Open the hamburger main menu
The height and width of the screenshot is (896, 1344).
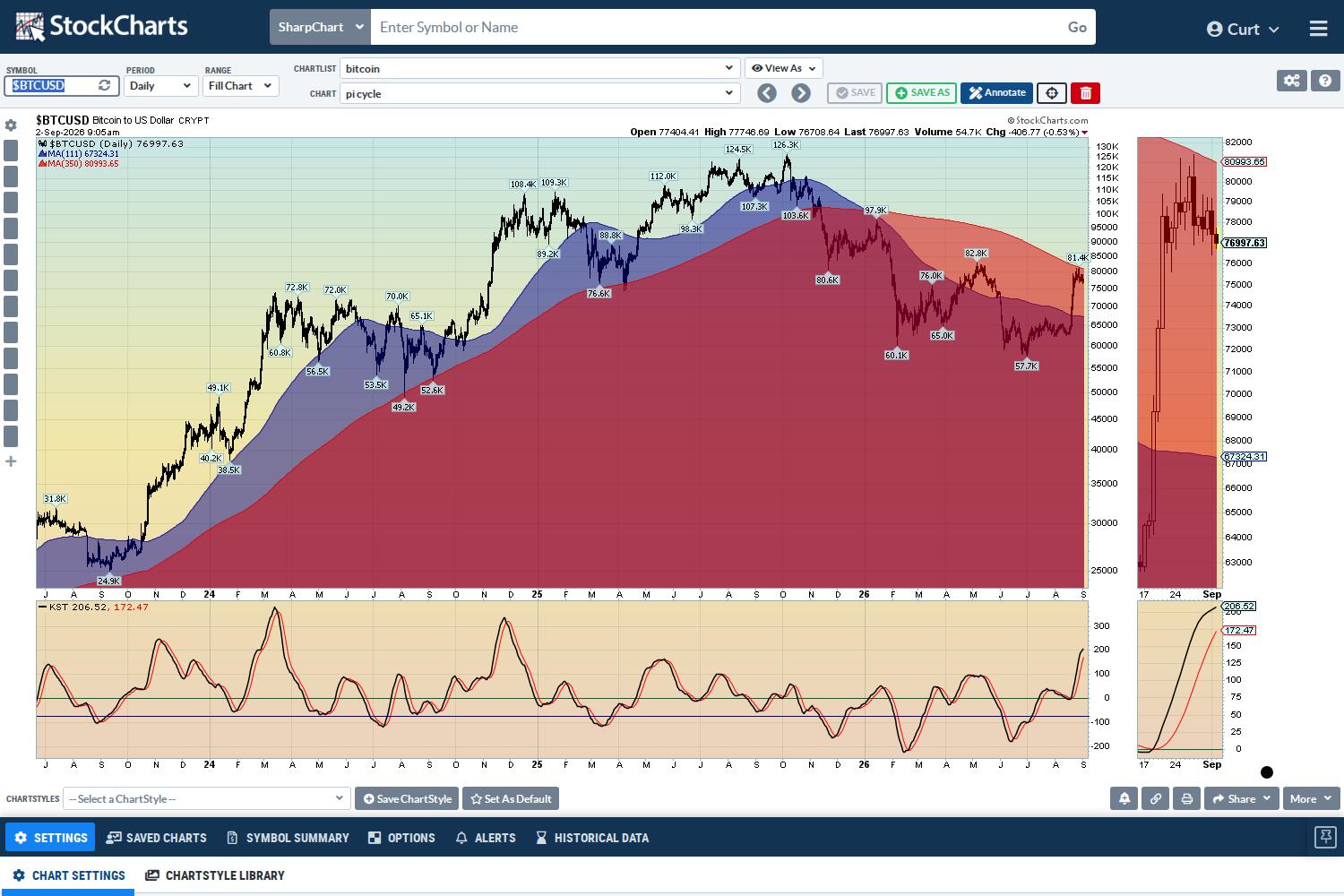point(1318,29)
